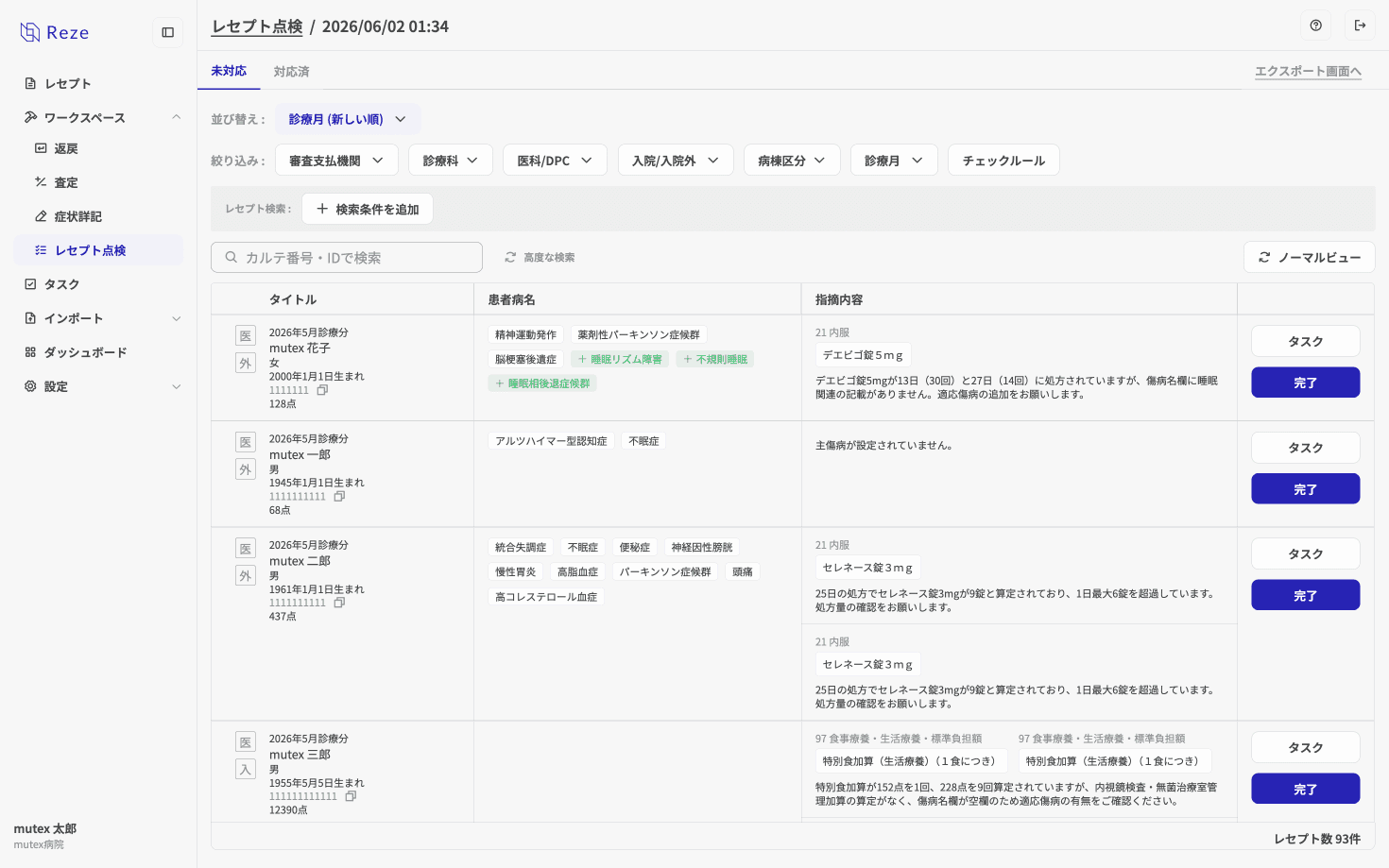Click the plus icon in 検索条件を追加
The width and height of the screenshot is (1389, 868).
coord(322,209)
